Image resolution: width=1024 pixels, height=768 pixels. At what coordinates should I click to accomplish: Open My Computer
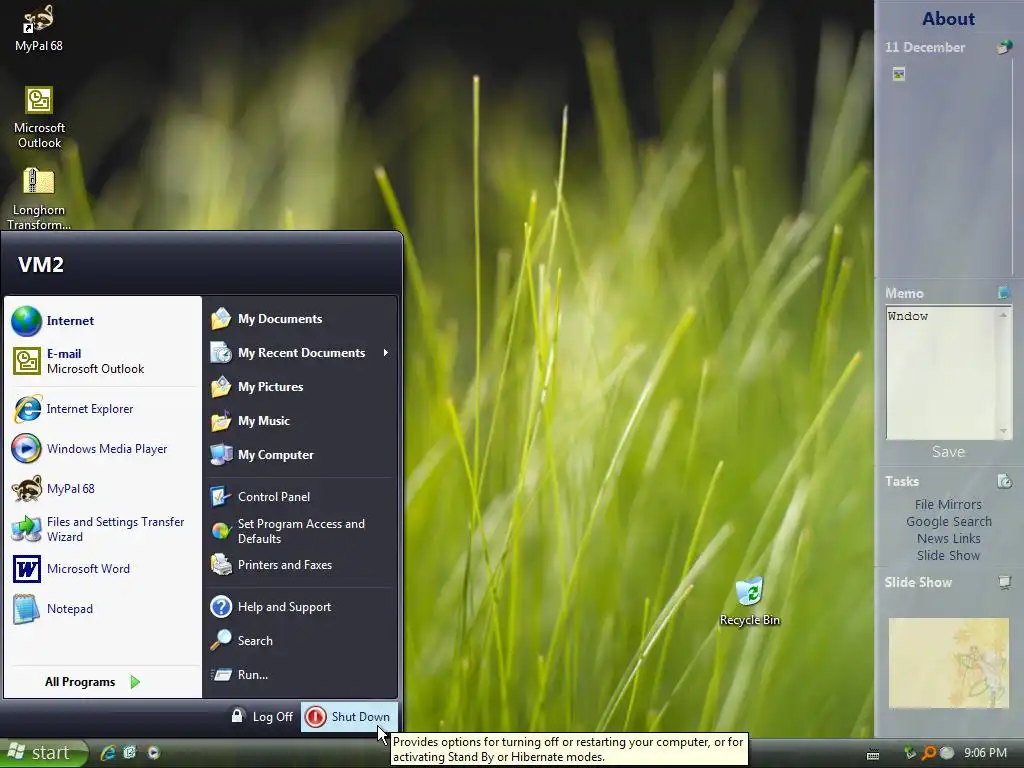[302, 455]
